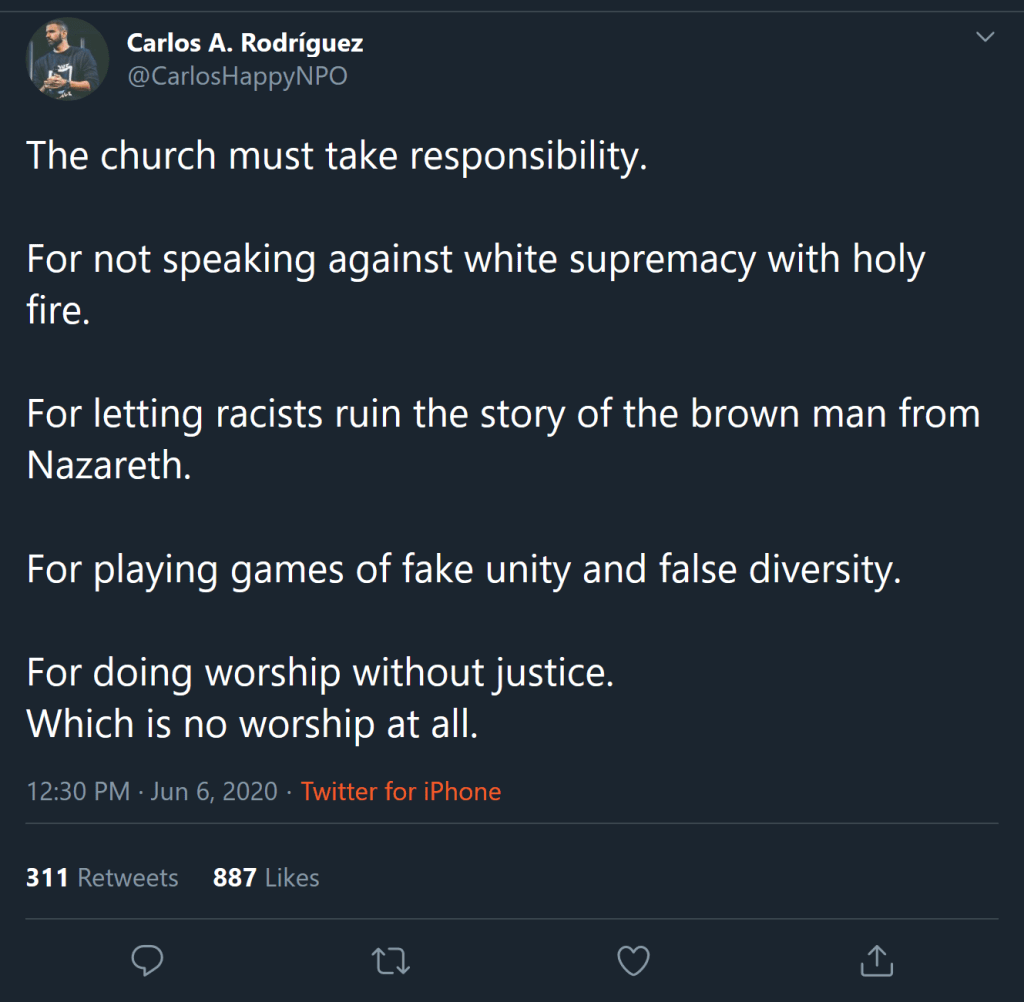Screen dimensions: 1024x1002
Task: Click the line about fake unity and false diversity
Action: pyautogui.click(x=464, y=569)
